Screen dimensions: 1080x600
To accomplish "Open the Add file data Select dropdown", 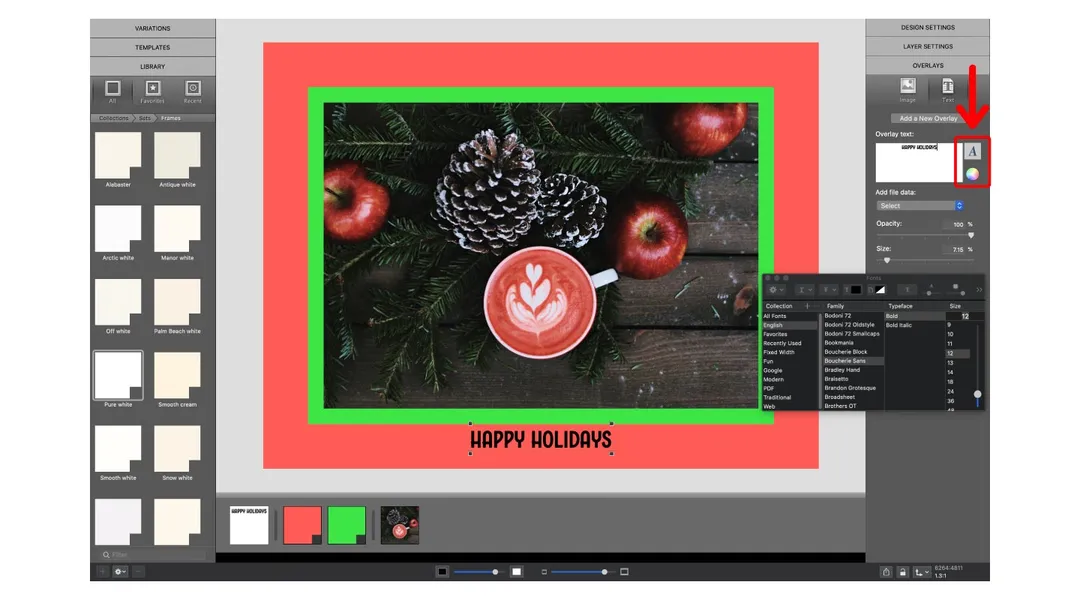I will pyautogui.click(x=920, y=206).
